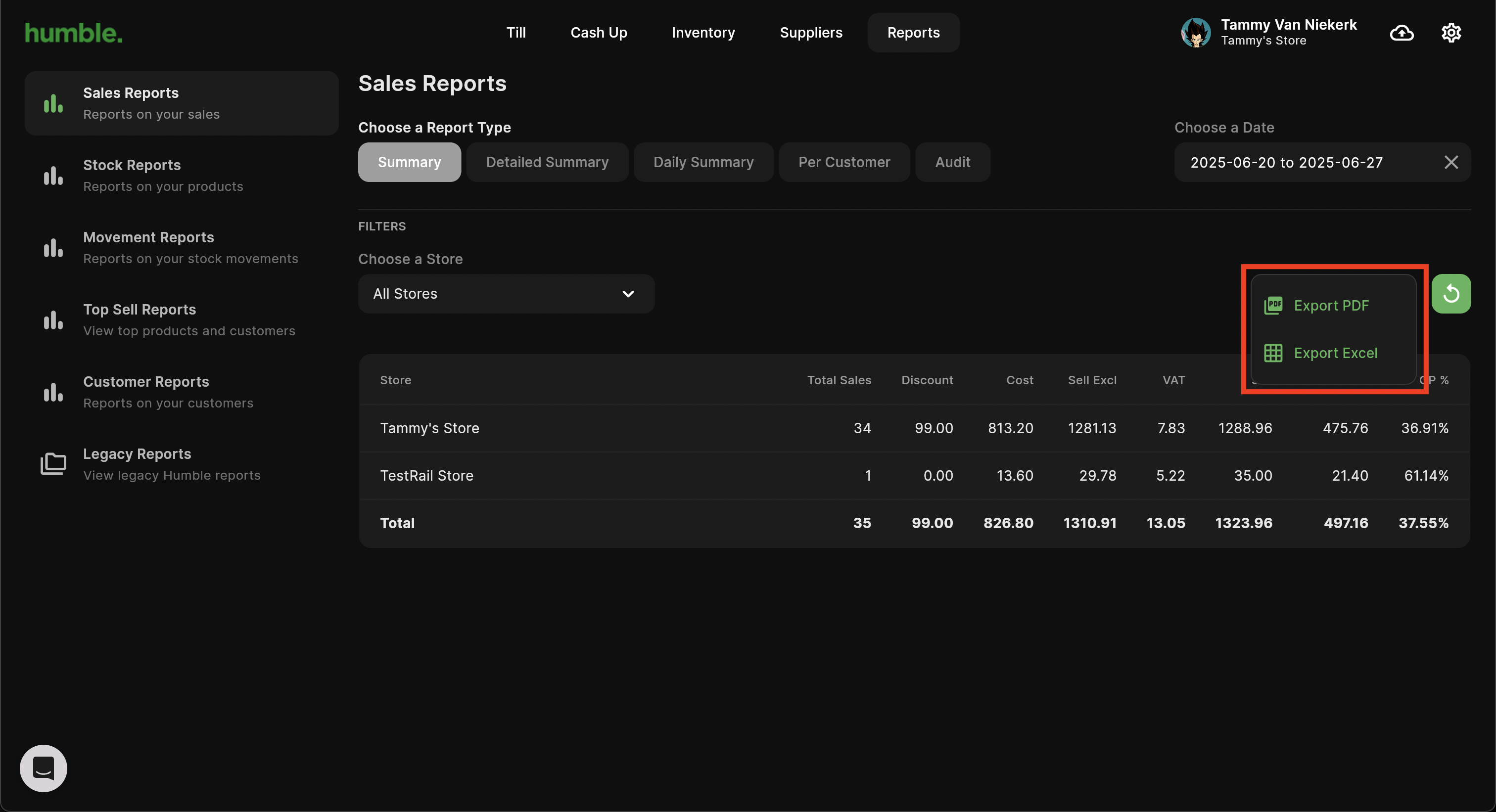Click the Customer Reports chart icon

click(x=53, y=392)
